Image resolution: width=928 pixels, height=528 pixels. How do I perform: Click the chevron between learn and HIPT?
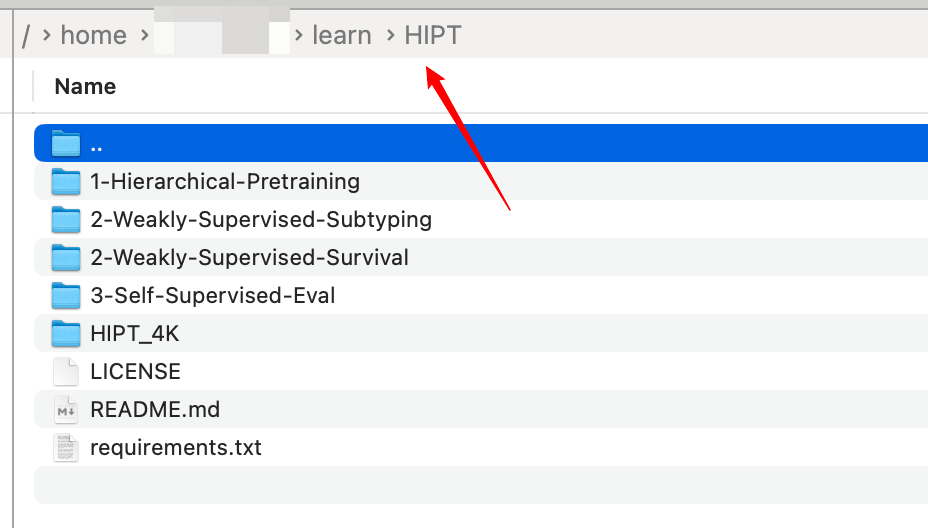click(388, 36)
